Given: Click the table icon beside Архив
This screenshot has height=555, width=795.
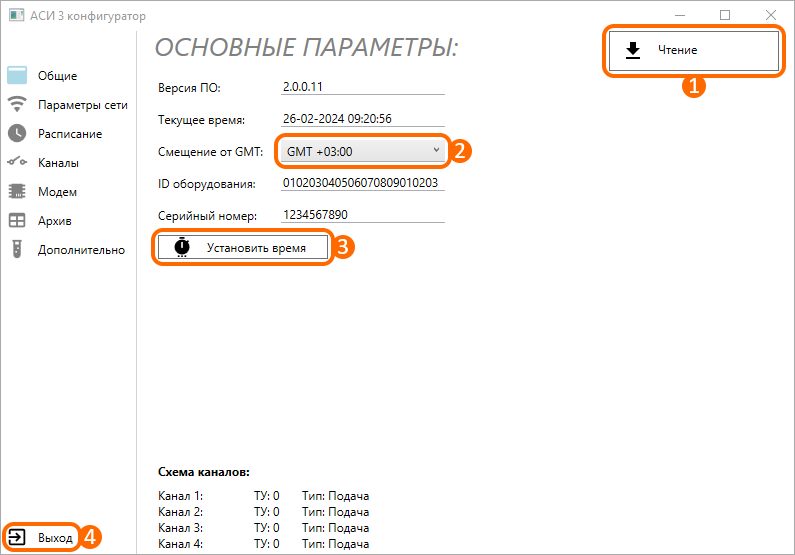Looking at the screenshot, I should (x=17, y=220).
